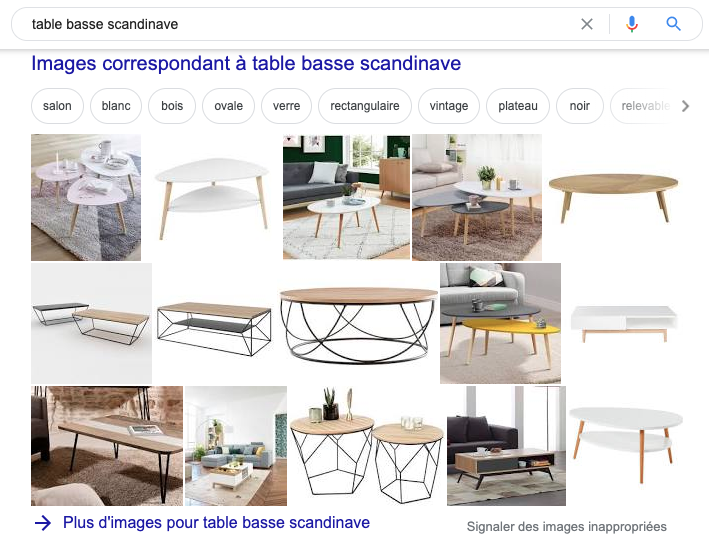Select the "salon" filter chip
709x554 pixels.
point(57,106)
